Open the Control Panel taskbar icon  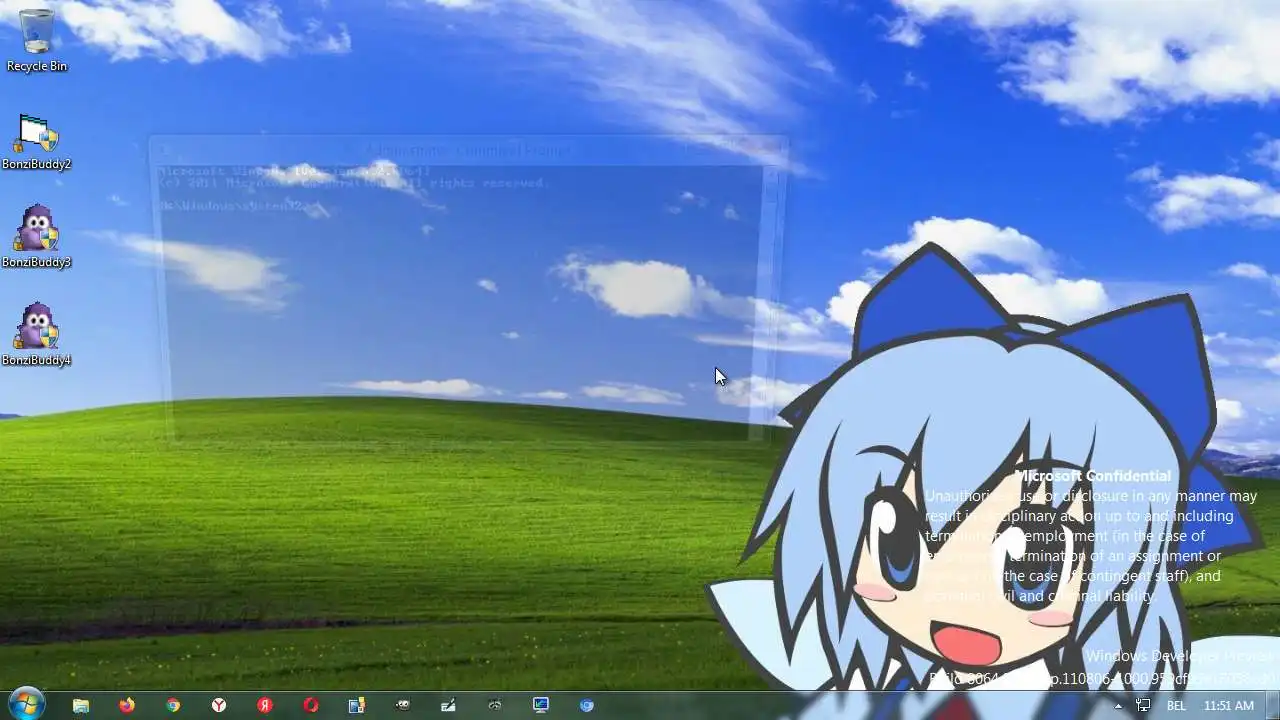click(357, 705)
